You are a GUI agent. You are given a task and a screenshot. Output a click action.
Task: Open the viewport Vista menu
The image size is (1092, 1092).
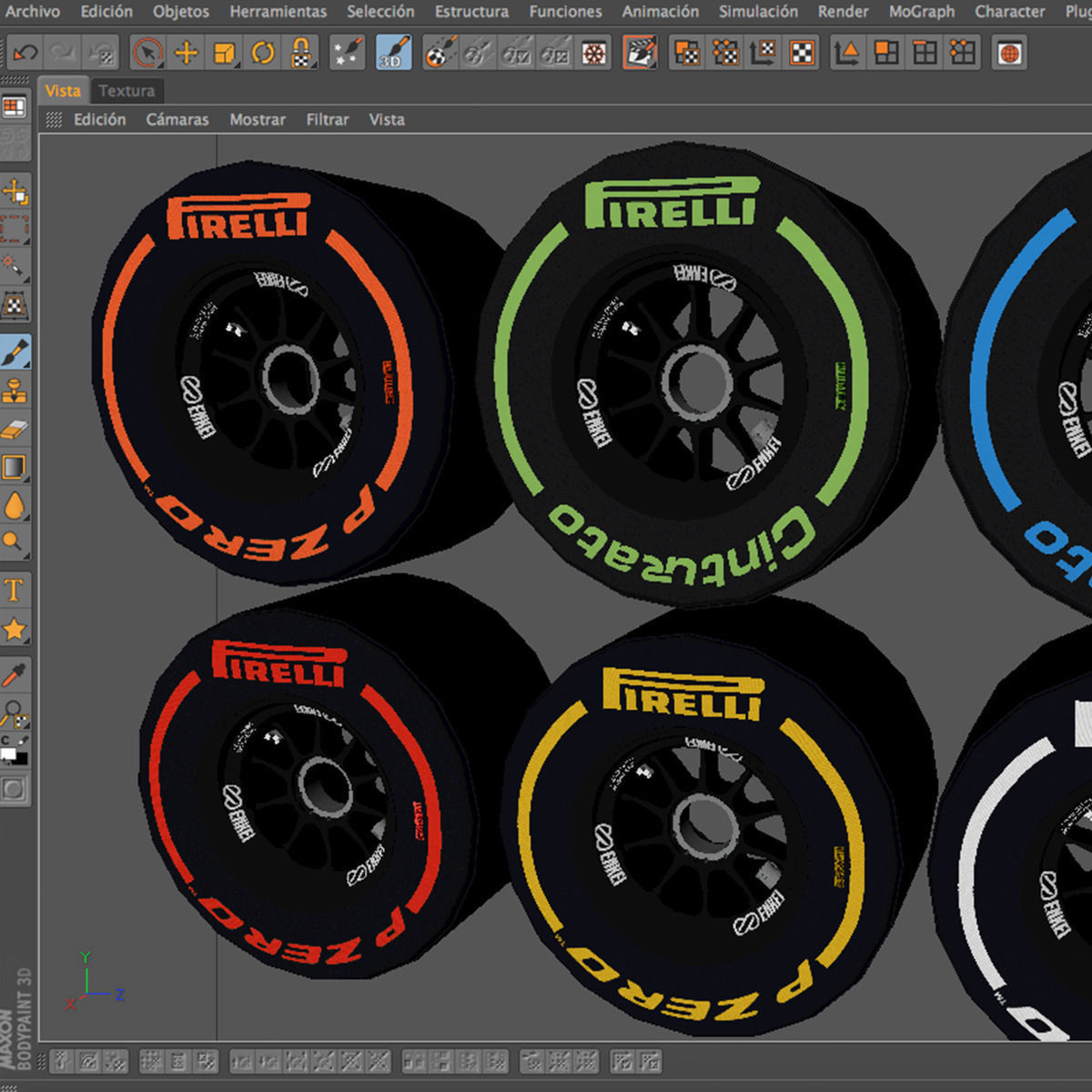(x=387, y=119)
